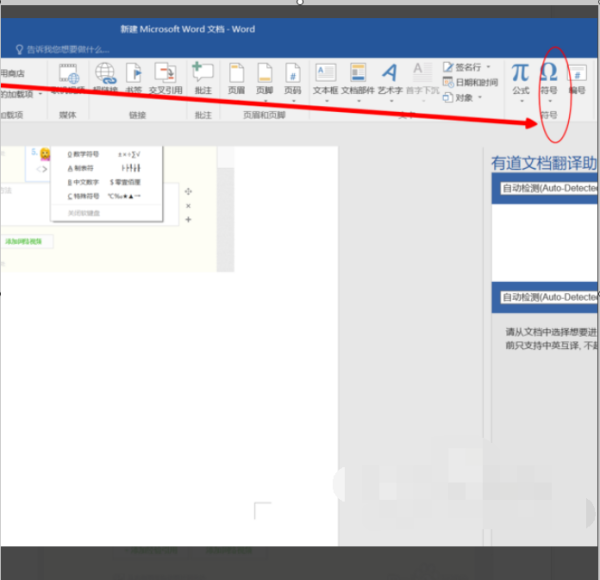The image size is (600, 580).
Task: Open the lower Auto-Detected language dropdown in Youdao panel
Action: coord(549,297)
